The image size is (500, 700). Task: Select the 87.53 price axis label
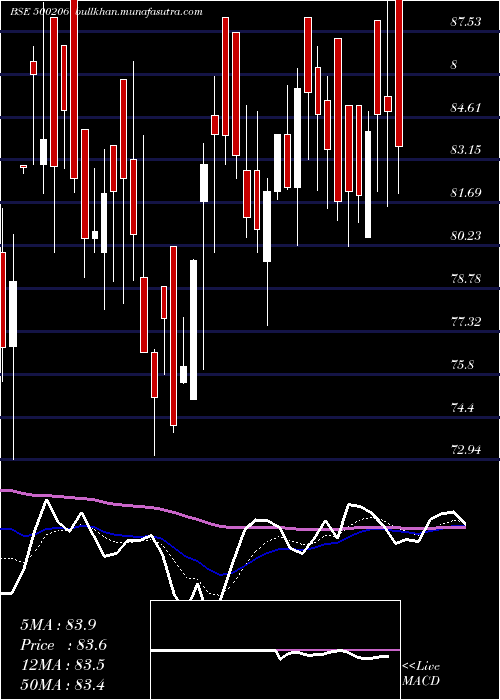[466, 21]
